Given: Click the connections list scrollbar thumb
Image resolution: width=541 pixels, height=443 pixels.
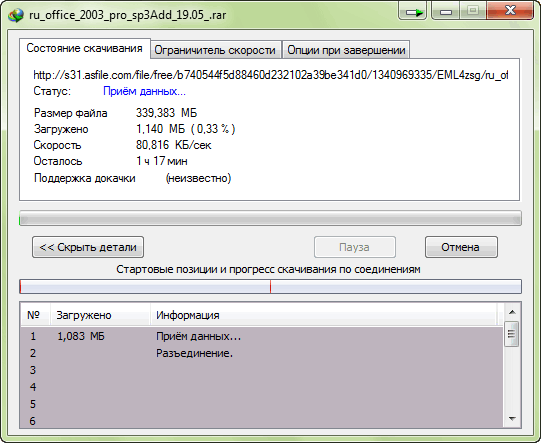Looking at the screenshot, I should 512,334.
